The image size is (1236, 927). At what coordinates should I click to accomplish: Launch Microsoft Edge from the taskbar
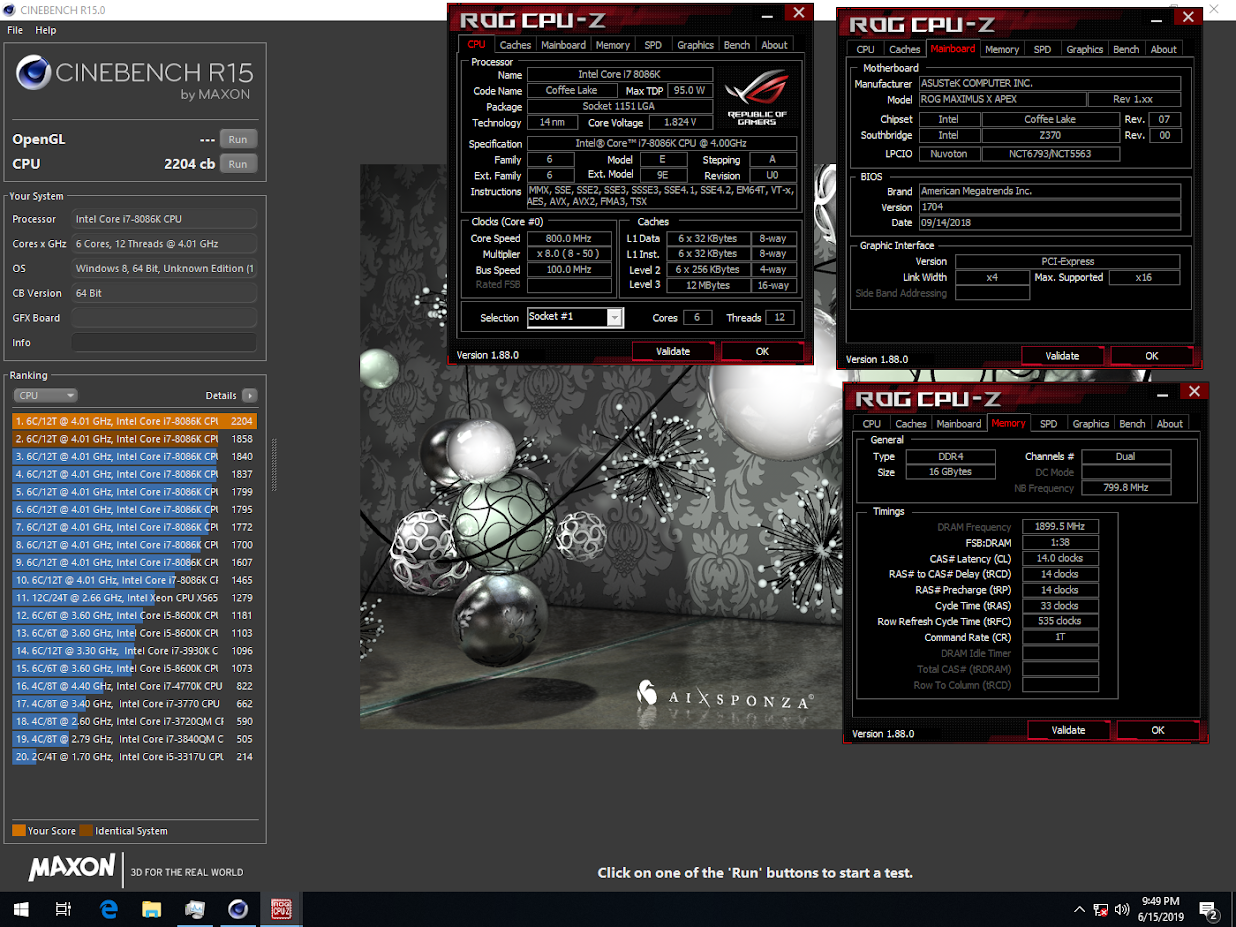[x=108, y=909]
